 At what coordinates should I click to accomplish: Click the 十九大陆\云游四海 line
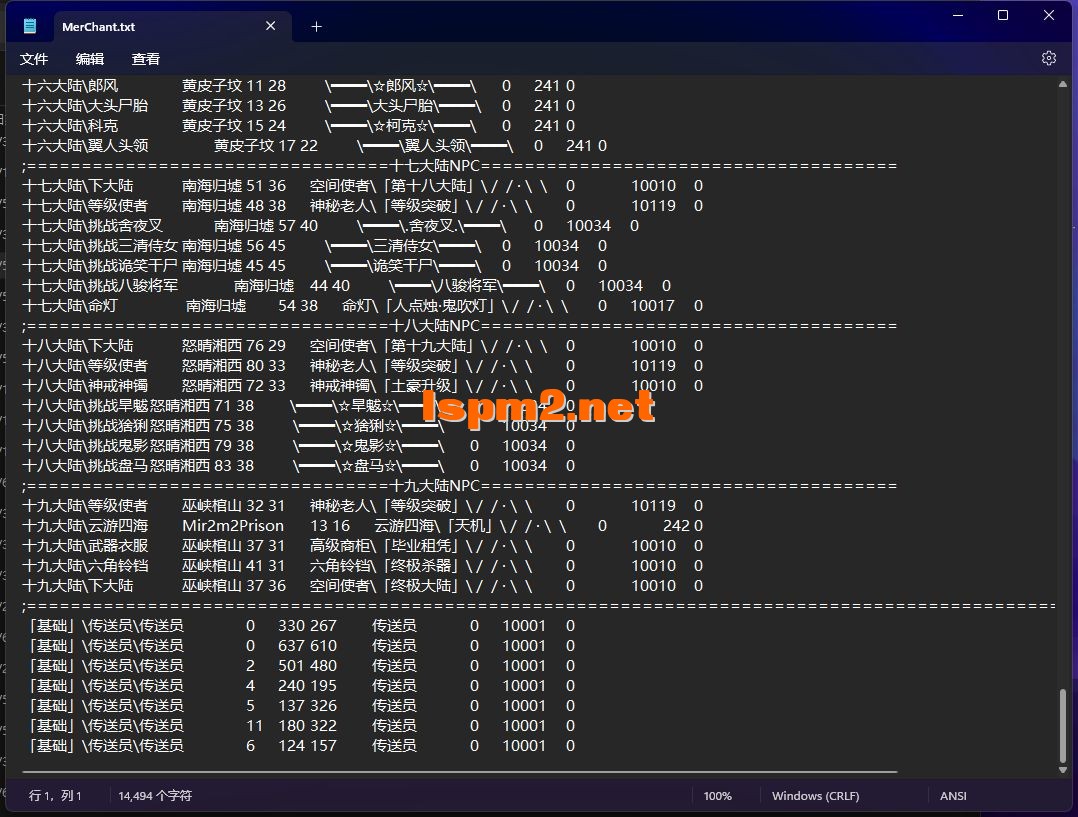point(362,525)
